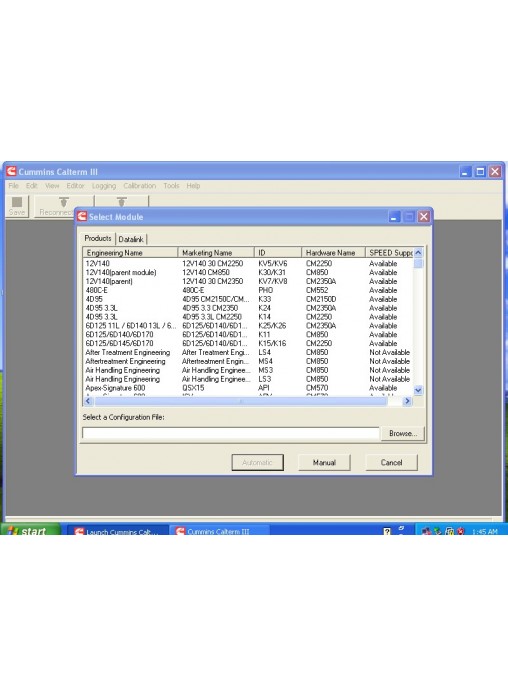Close the Cummins Calterm III window
The width and height of the screenshot is (508, 696).
tap(495, 171)
